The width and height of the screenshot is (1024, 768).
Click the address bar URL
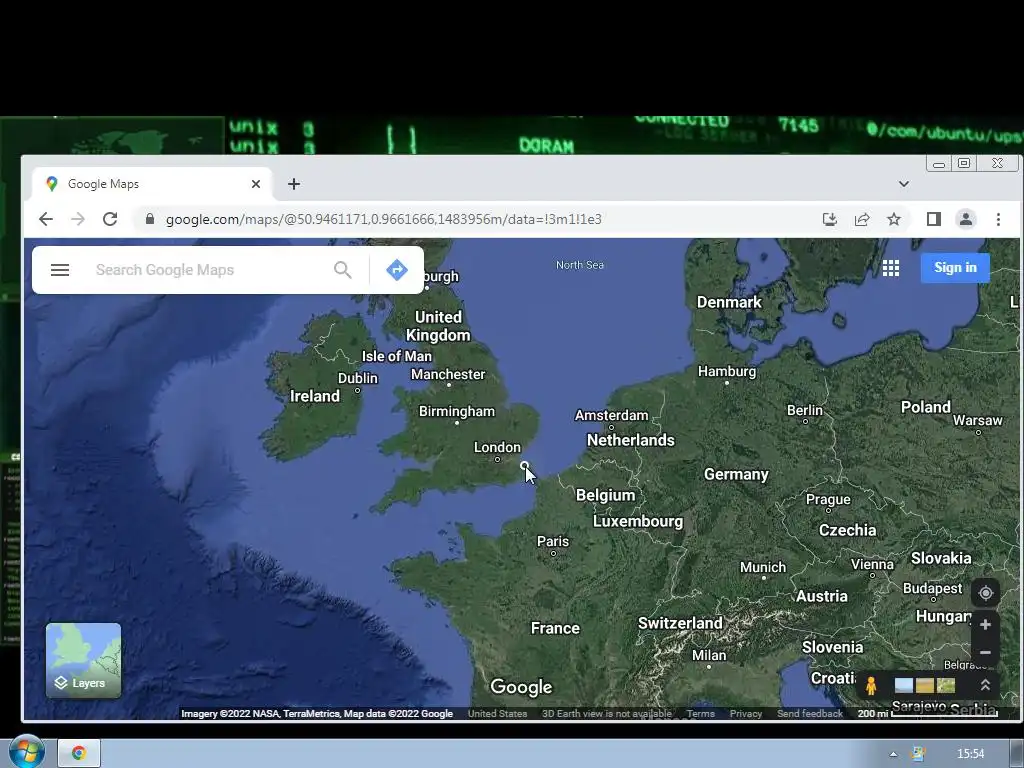click(383, 219)
